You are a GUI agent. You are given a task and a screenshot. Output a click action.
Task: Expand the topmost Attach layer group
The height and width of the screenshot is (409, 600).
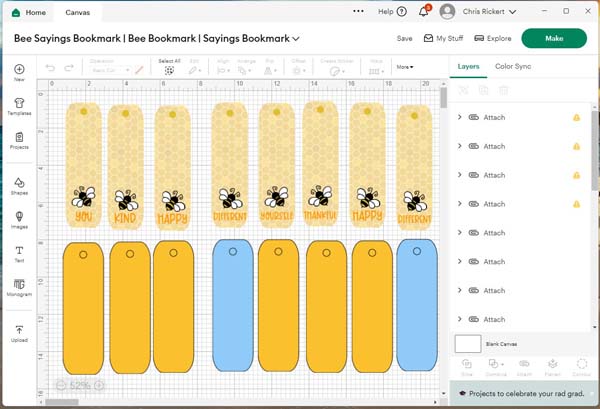(x=460, y=117)
